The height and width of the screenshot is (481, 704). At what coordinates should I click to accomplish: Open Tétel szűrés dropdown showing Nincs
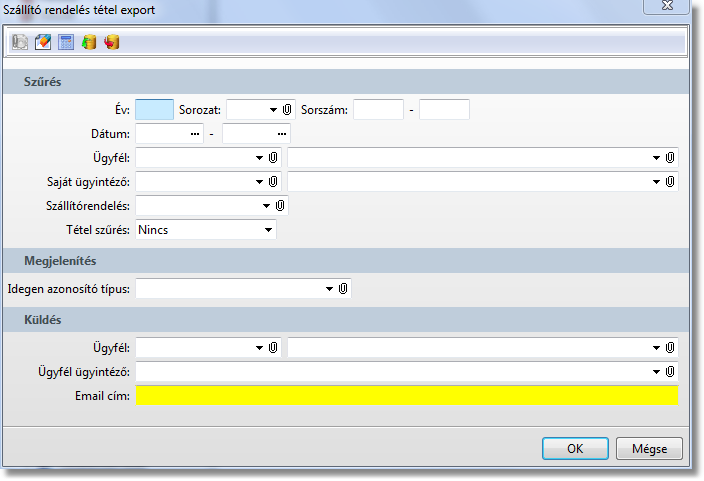268,230
